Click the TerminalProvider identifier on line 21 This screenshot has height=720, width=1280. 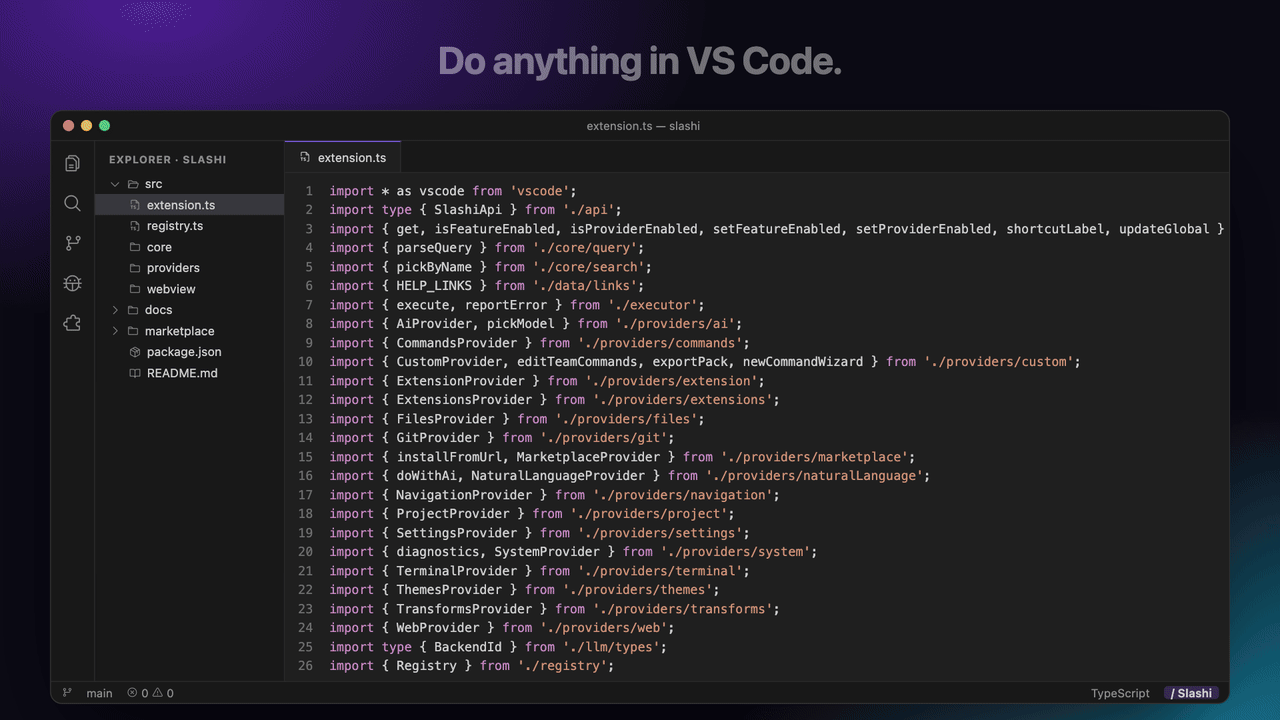click(x=457, y=571)
